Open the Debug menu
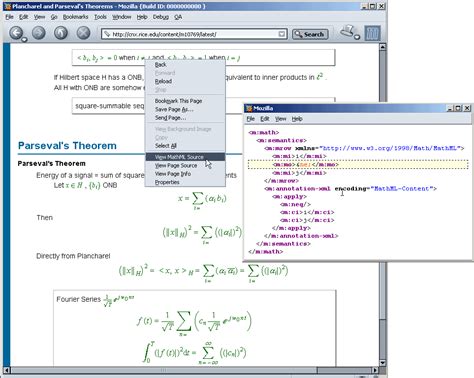The height and width of the screenshot is (378, 474). click(x=161, y=17)
